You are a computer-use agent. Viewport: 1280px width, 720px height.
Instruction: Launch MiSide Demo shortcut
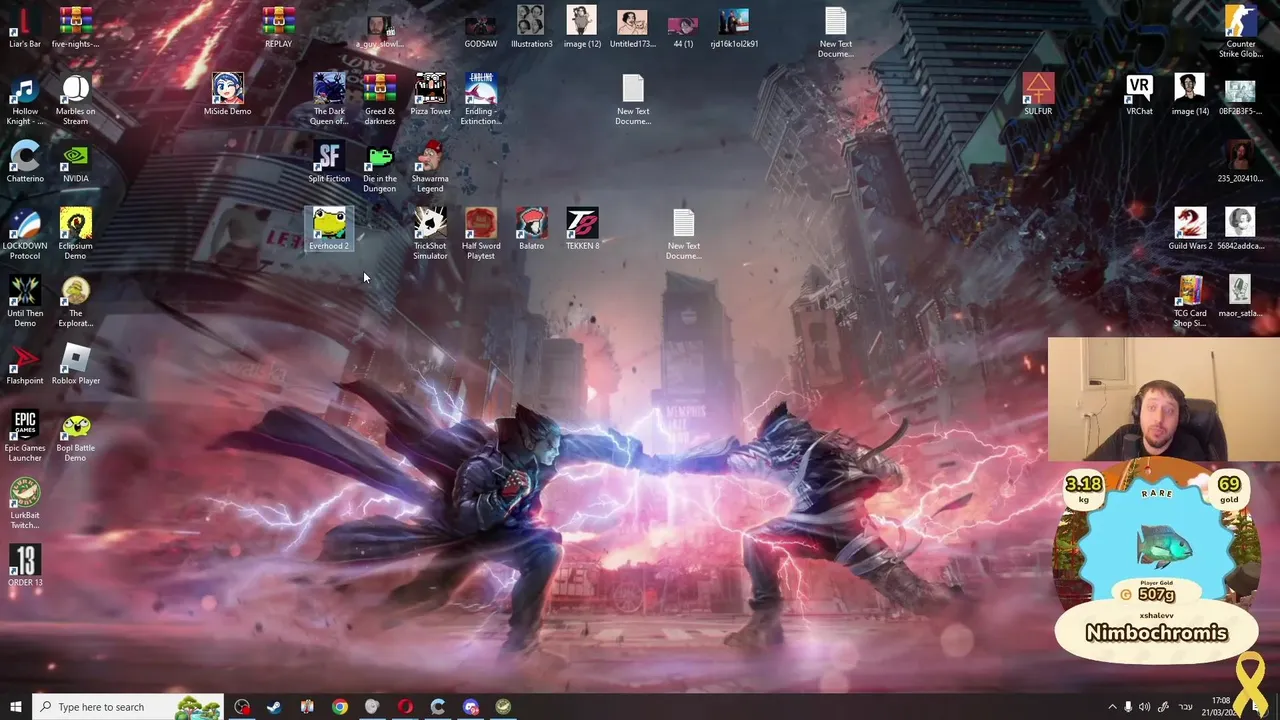coord(227,95)
